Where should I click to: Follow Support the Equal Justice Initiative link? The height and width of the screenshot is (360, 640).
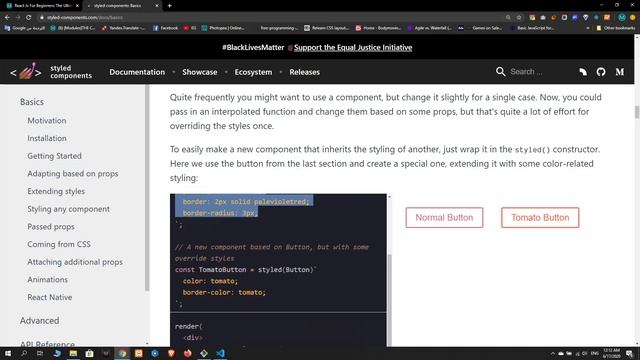click(353, 47)
